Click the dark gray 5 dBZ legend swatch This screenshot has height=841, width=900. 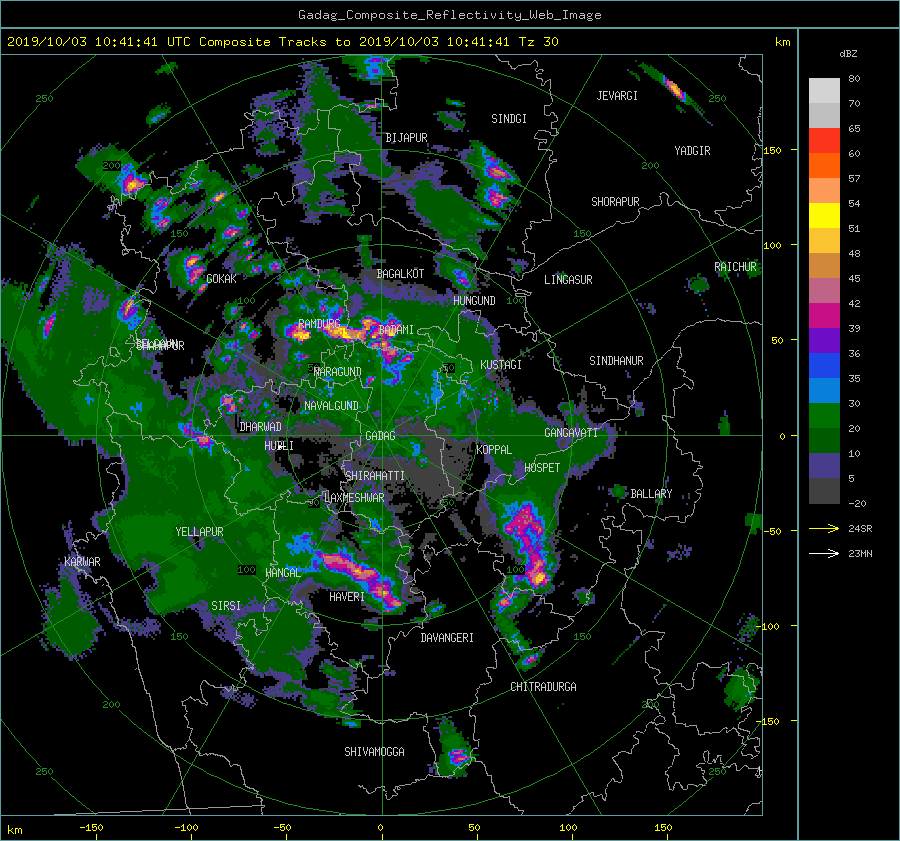point(824,490)
